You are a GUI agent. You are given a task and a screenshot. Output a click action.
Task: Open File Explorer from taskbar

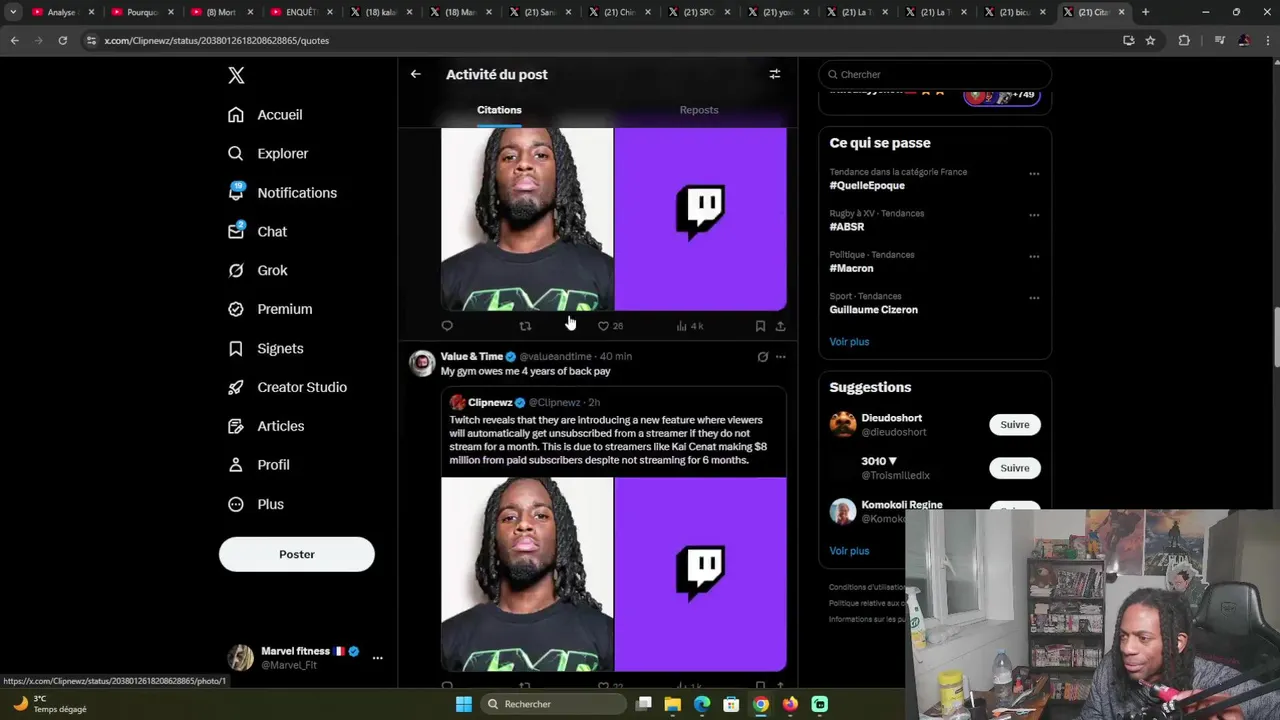click(673, 704)
